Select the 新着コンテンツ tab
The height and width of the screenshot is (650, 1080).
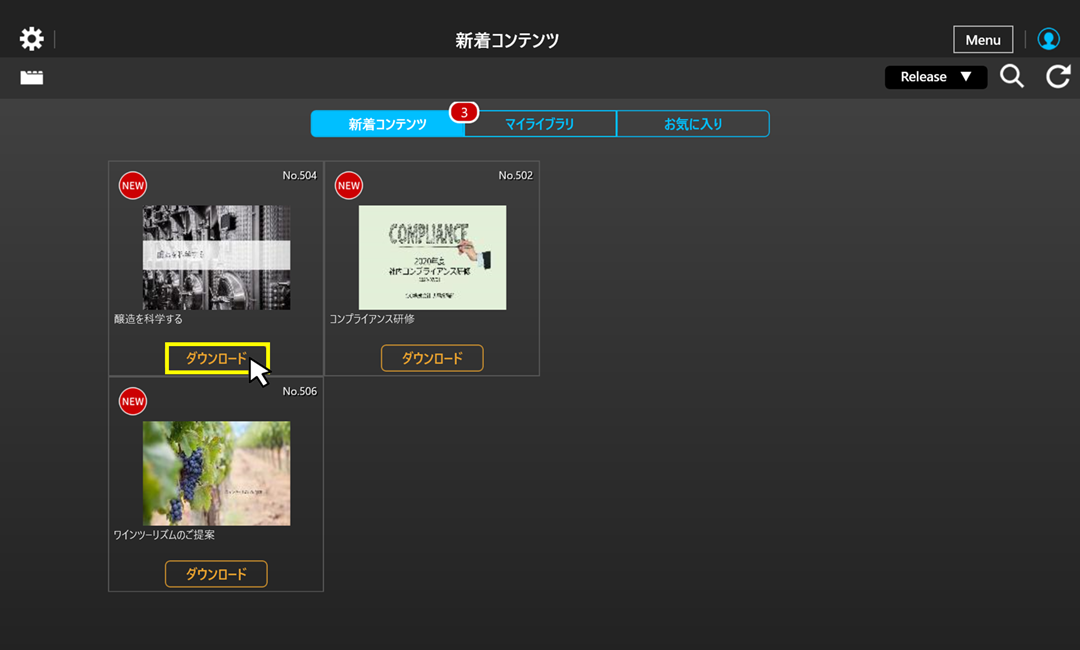387,124
